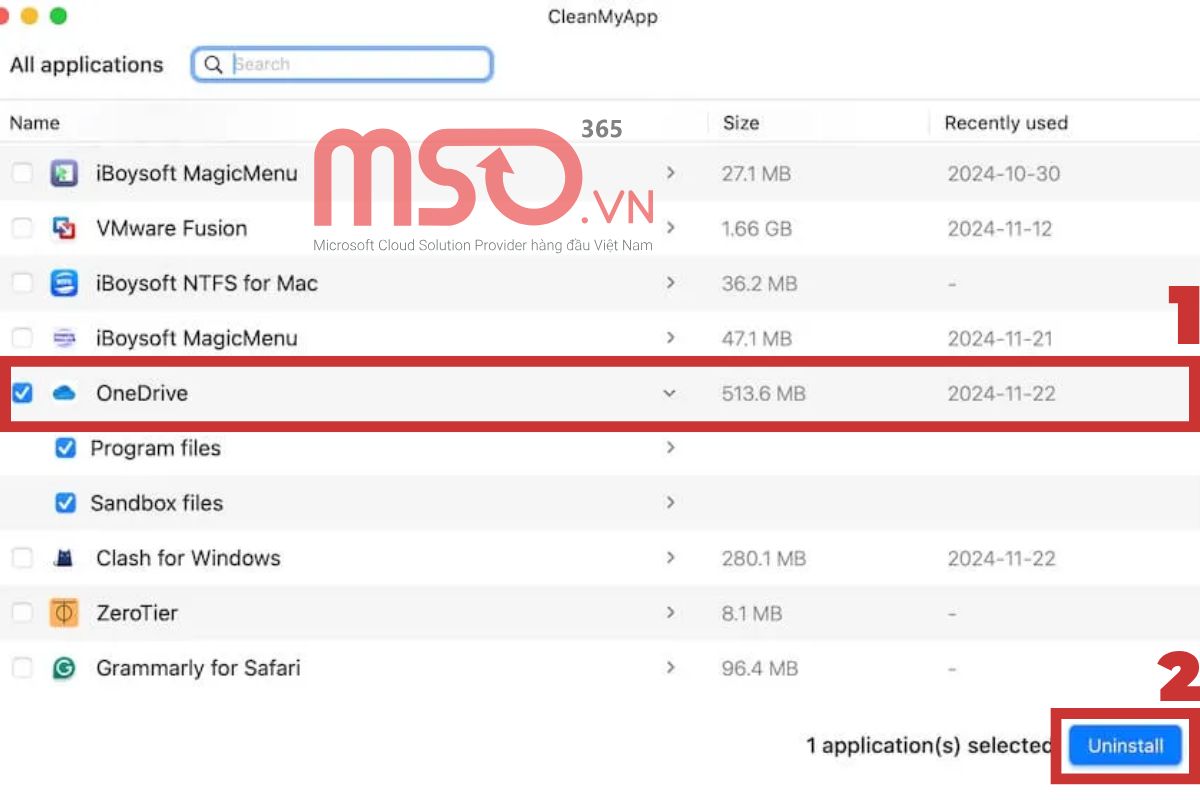The image size is (1200, 800).
Task: Click the ZeroTier orange icon
Action: pos(64,613)
